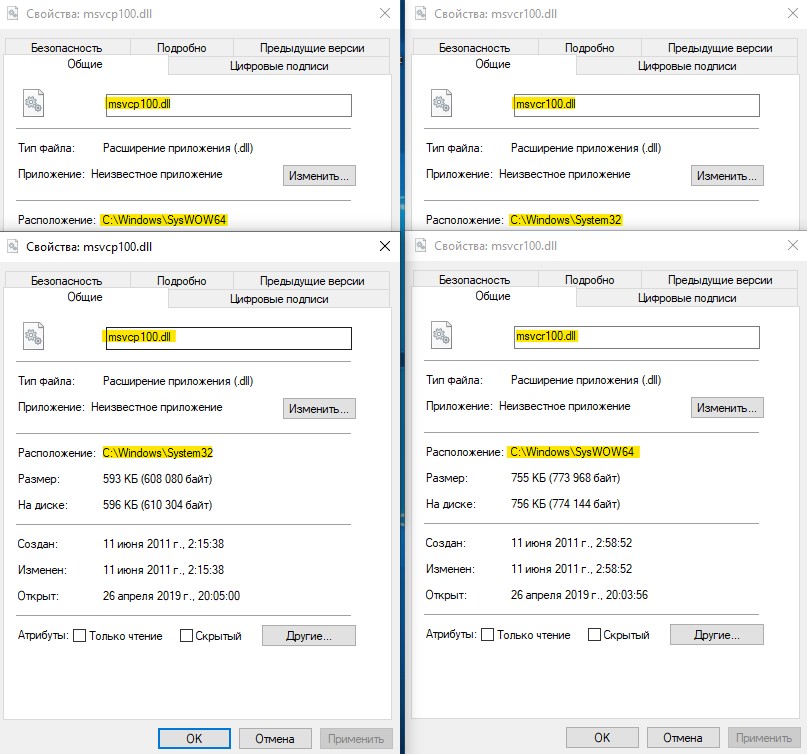The image size is (807, 754).
Task: Confirm with OK in msvcp100.dll System32 window
Action: [x=194, y=739]
